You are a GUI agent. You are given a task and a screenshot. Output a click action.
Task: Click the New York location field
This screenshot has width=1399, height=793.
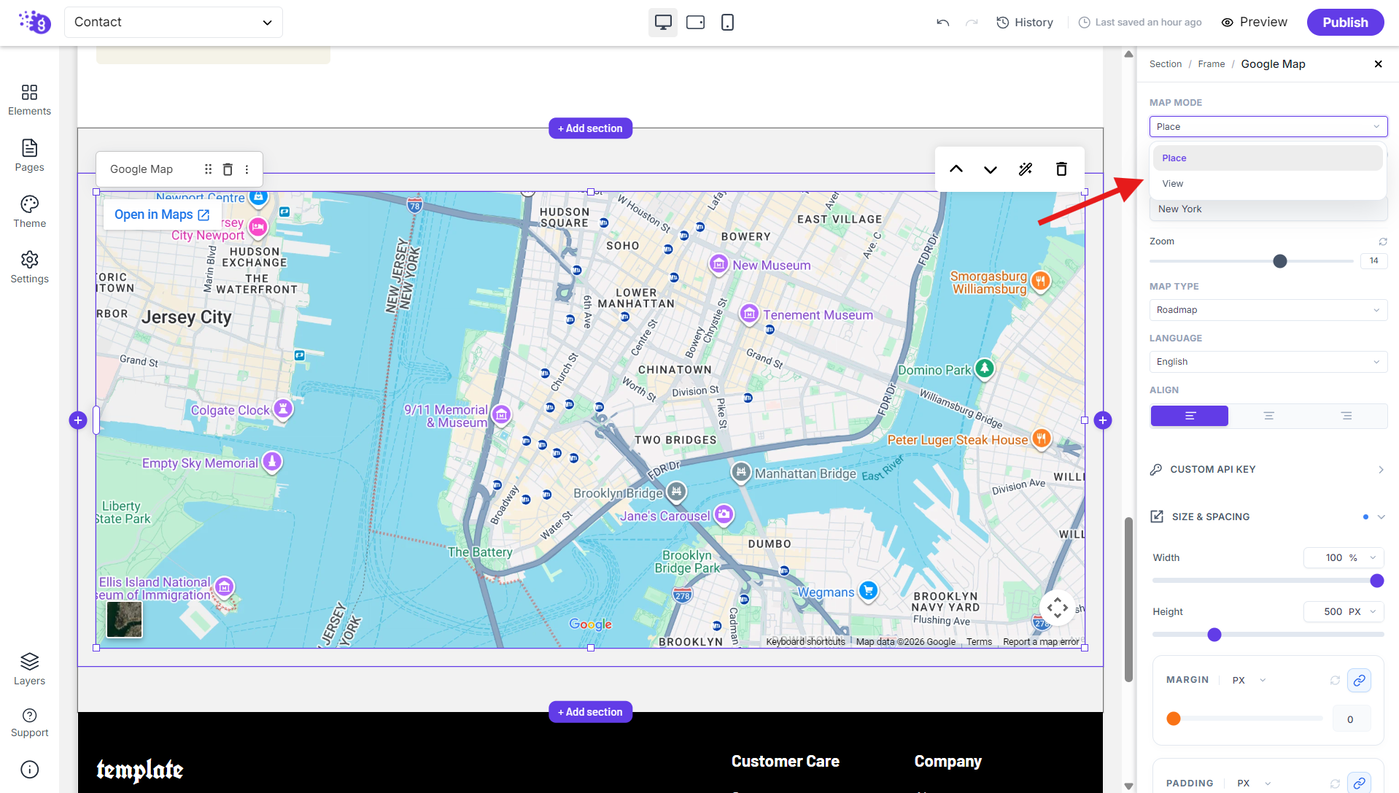tap(1268, 209)
